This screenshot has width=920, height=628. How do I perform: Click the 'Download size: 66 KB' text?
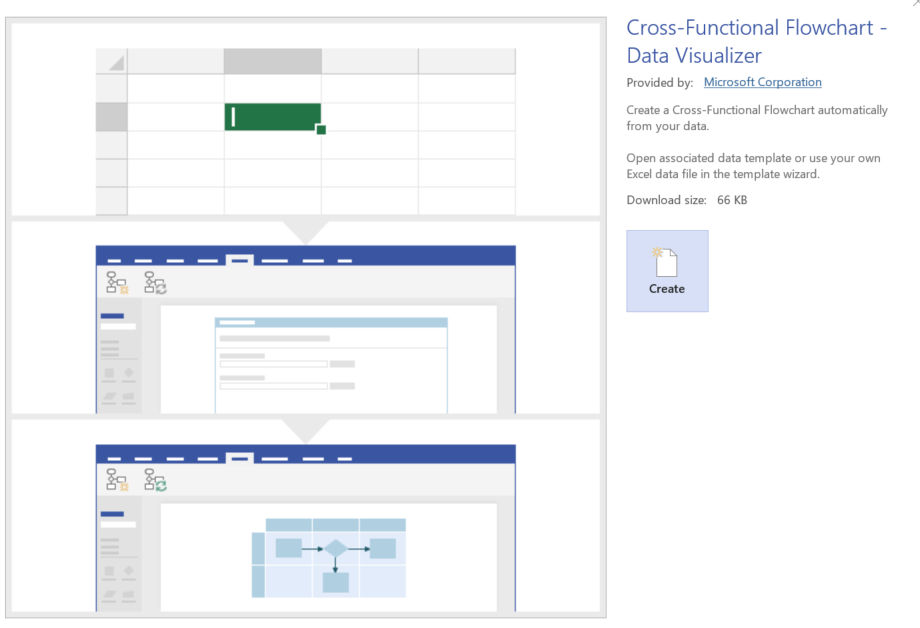(686, 200)
